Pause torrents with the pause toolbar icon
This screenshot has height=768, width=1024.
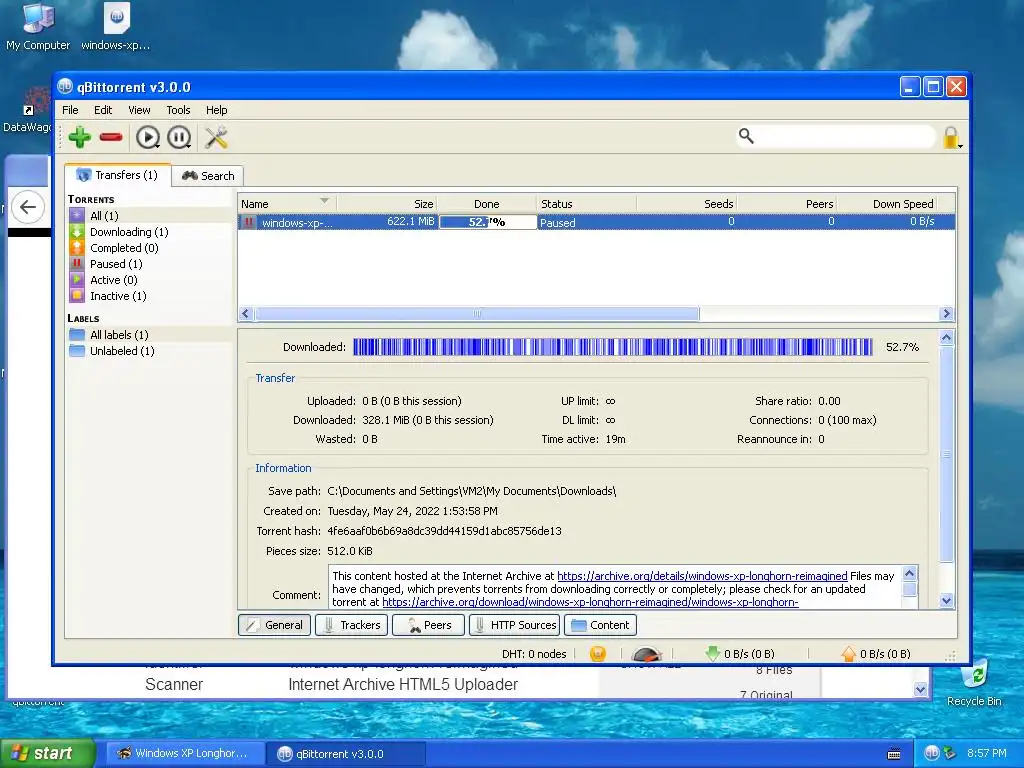(179, 137)
